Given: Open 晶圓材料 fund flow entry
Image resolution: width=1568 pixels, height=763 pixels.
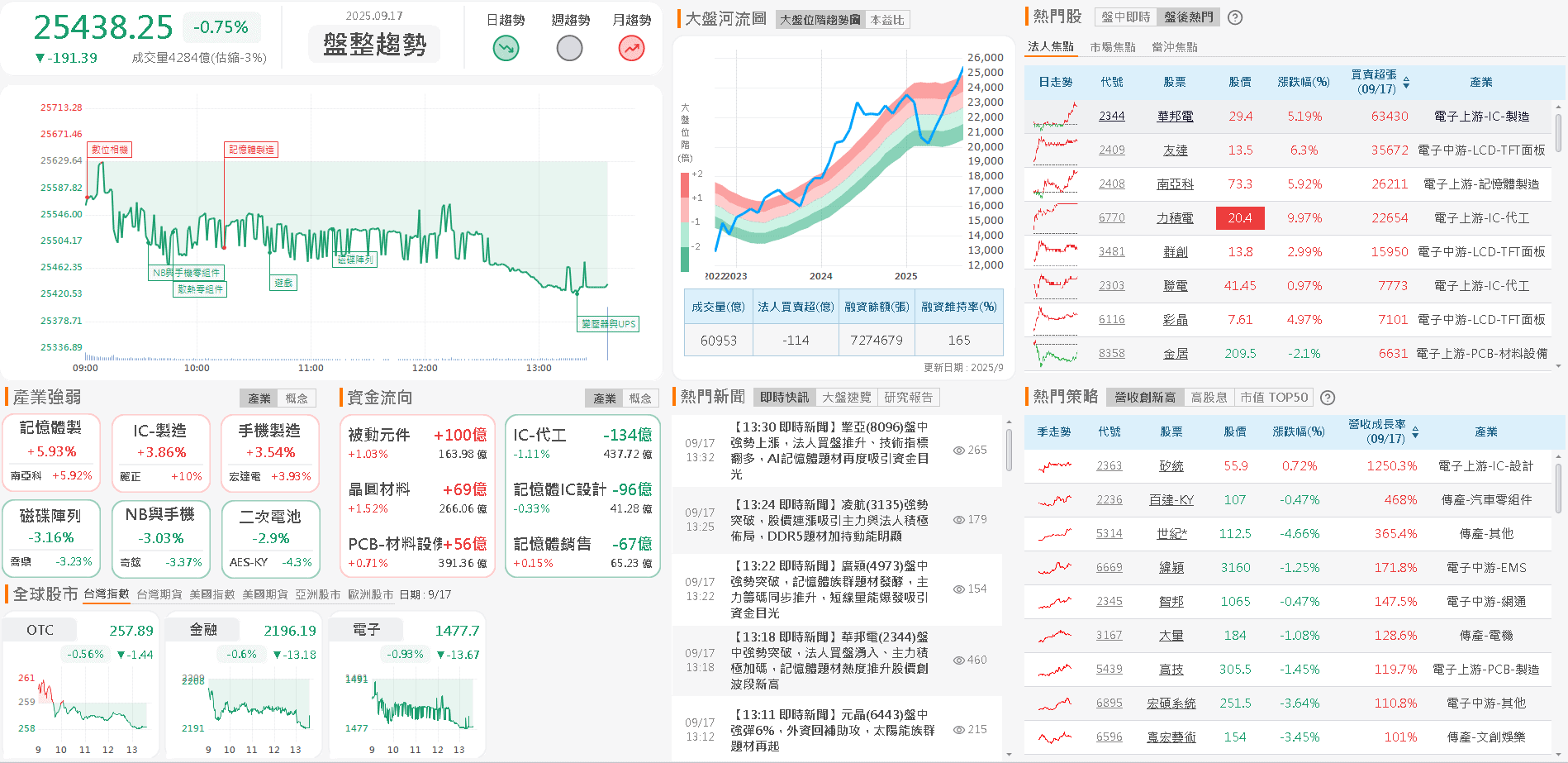Looking at the screenshot, I should click(x=417, y=498).
